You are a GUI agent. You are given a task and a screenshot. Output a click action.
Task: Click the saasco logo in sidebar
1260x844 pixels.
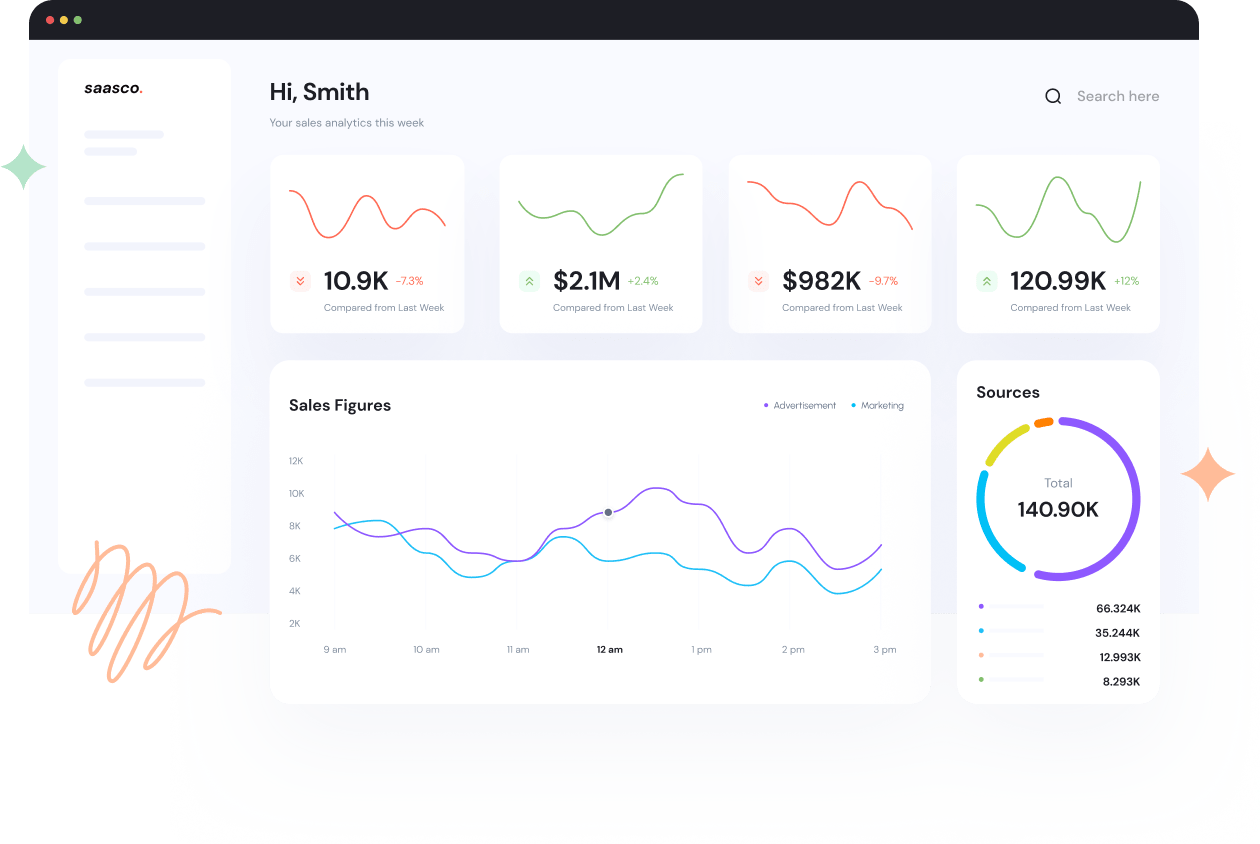(113, 88)
